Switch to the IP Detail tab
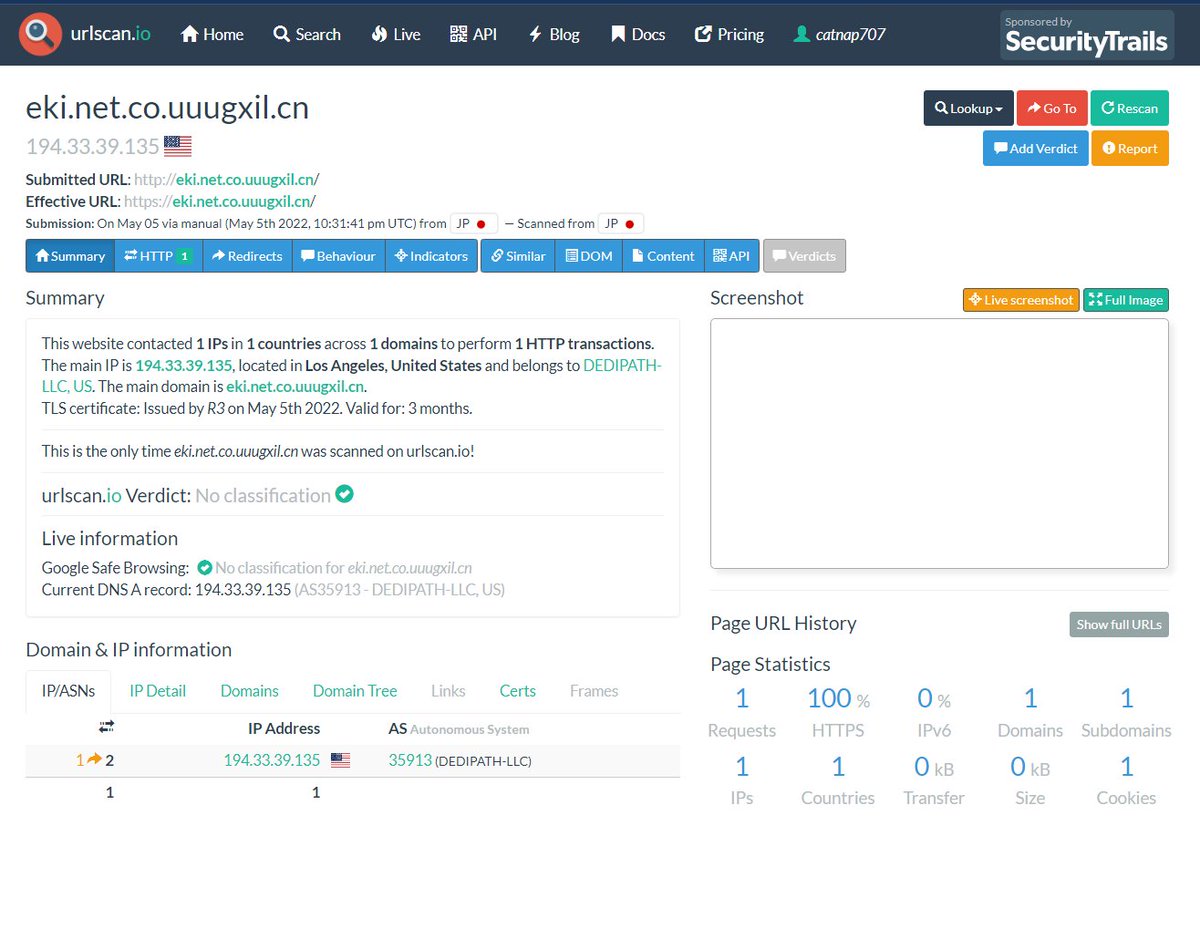The height and width of the screenshot is (929, 1200). pyautogui.click(x=158, y=691)
